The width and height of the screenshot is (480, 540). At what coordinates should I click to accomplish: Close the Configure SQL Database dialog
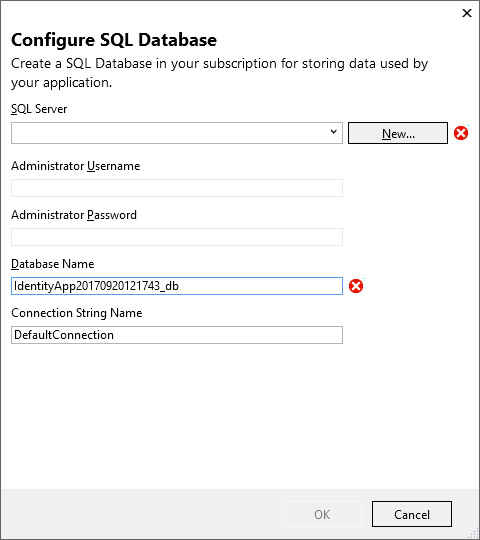coord(467,13)
